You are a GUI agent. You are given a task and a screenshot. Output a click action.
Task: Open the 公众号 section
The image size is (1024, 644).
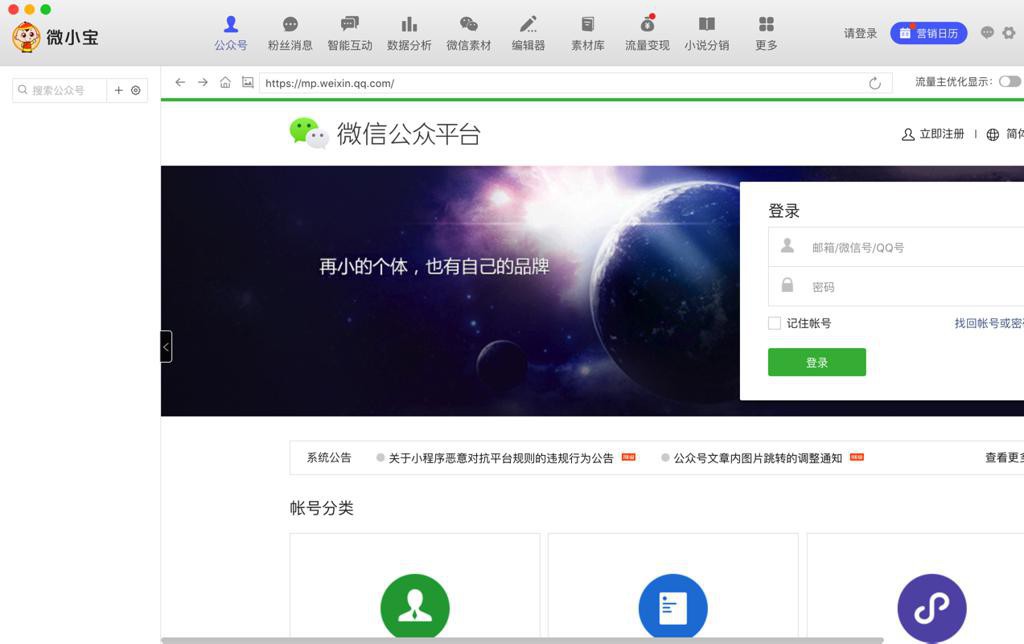(x=231, y=33)
